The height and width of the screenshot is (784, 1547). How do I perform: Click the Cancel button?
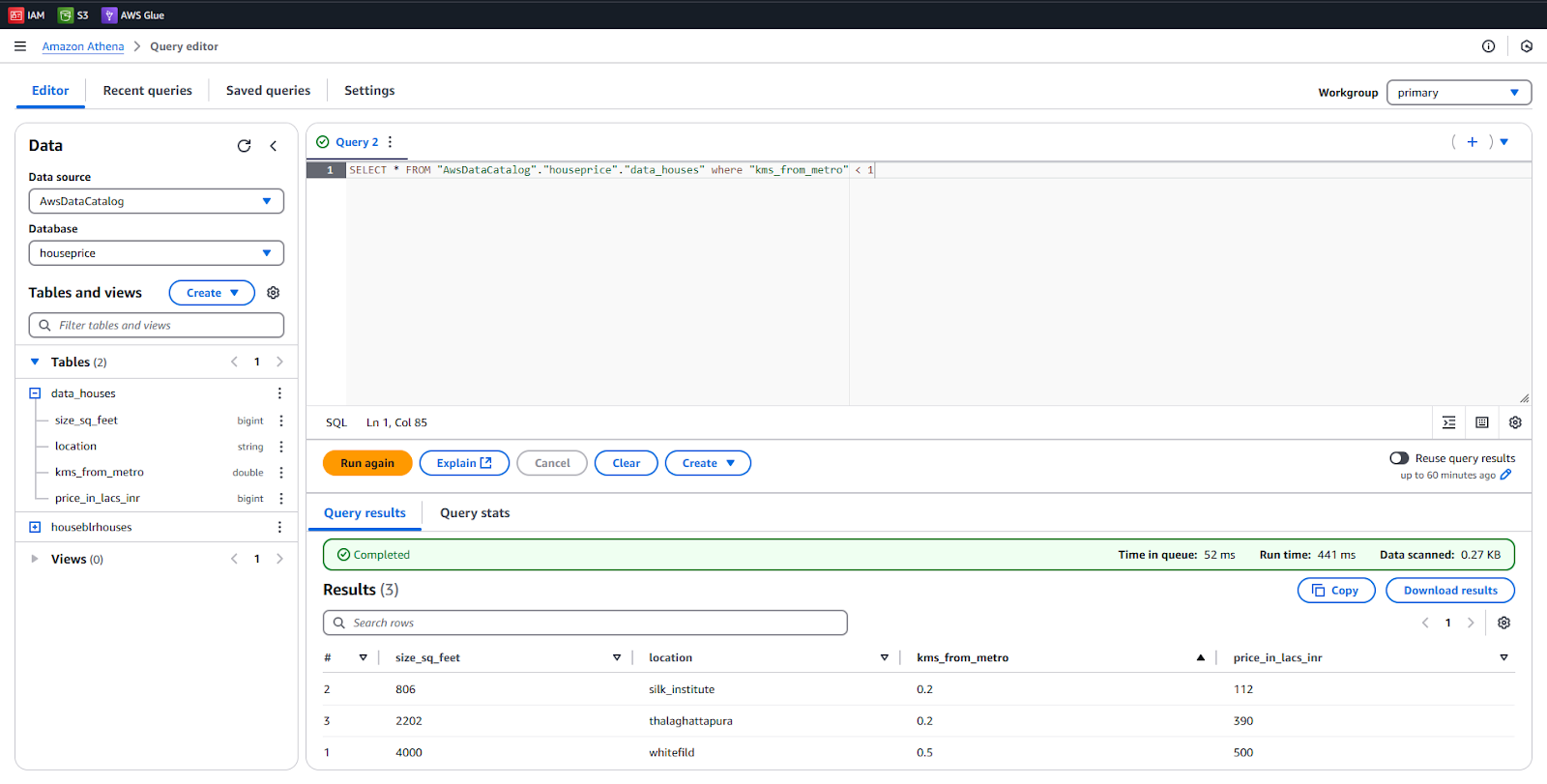point(552,463)
